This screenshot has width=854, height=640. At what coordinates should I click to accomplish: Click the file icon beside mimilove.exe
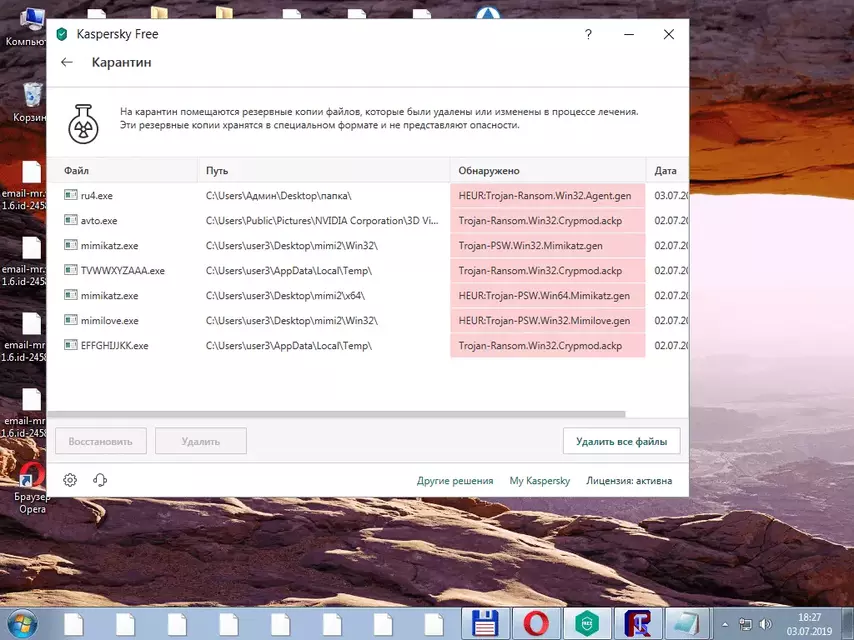tap(71, 320)
